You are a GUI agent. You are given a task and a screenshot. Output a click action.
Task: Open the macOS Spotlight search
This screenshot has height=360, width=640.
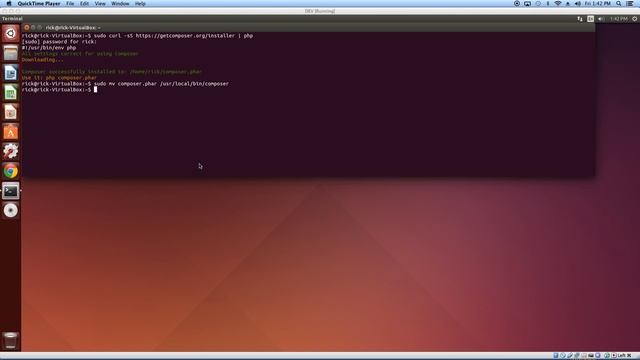click(619, 3)
